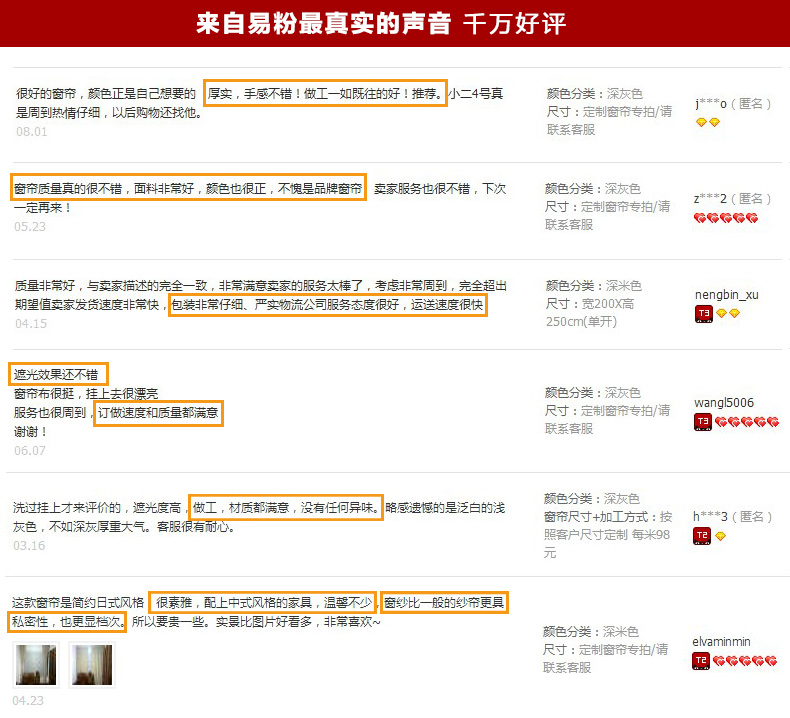Screen dimensions: 790x718
Task: Click text 卖家服务也很不错
Action: [422, 188]
